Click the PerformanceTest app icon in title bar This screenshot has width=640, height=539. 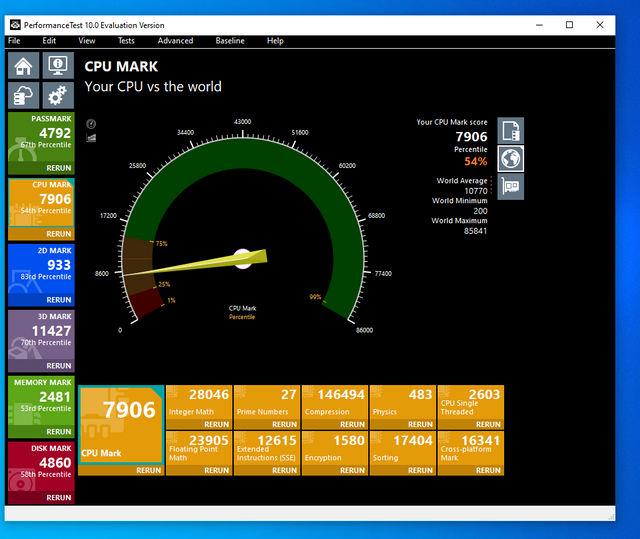pos(16,25)
